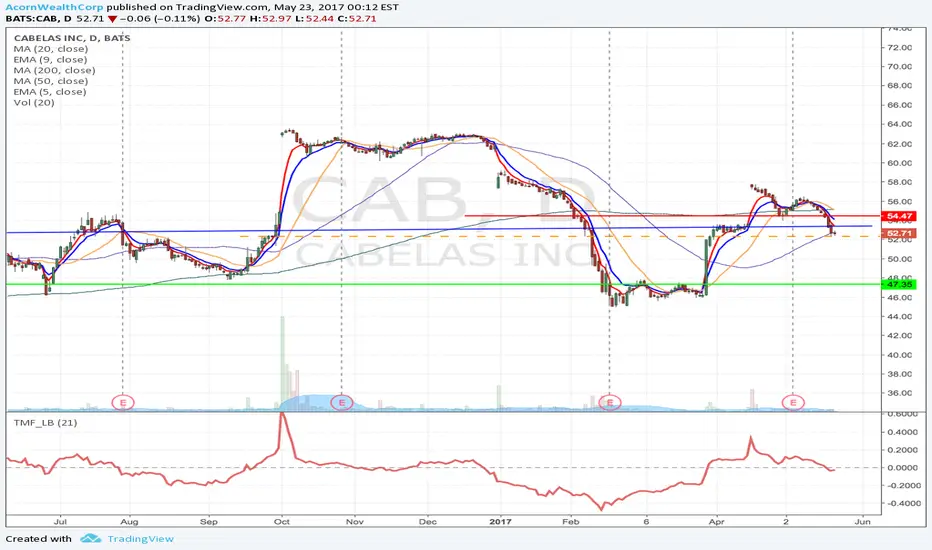
Task: Open the TradingView link beside 'Created with'
Action: (x=140, y=539)
